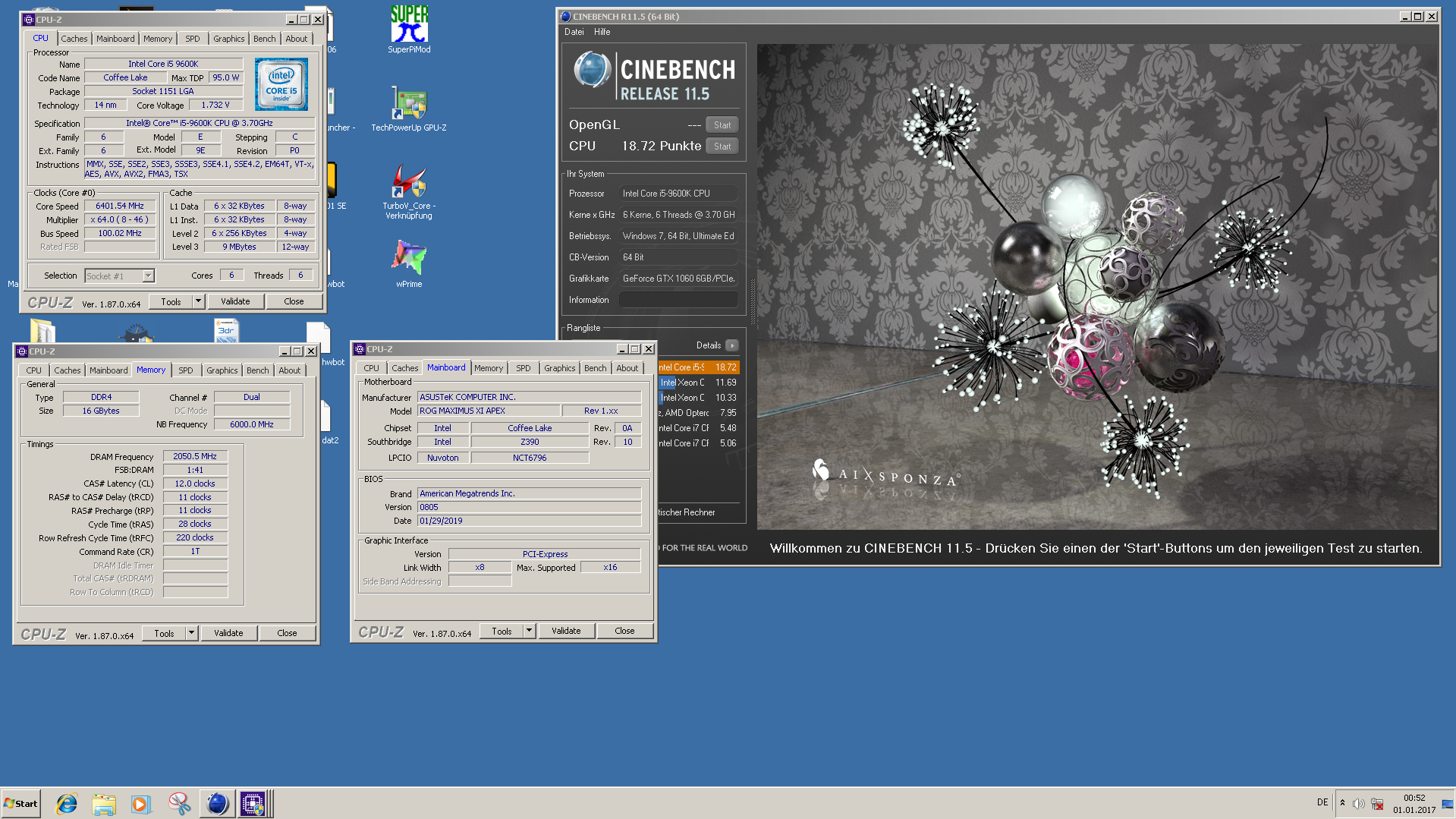Click the panel splitter grip in Cinebench
This screenshot has width=1456, height=819.
[x=753, y=302]
